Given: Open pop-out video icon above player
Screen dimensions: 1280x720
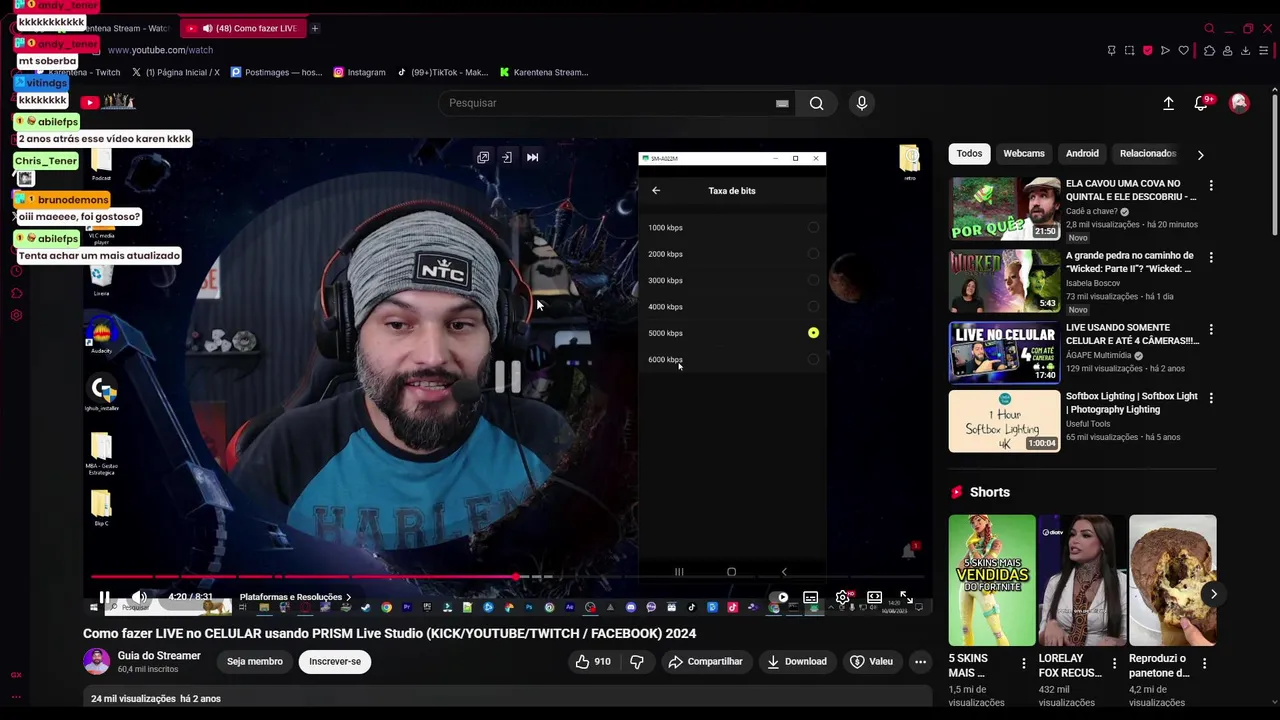Looking at the screenshot, I should [483, 157].
